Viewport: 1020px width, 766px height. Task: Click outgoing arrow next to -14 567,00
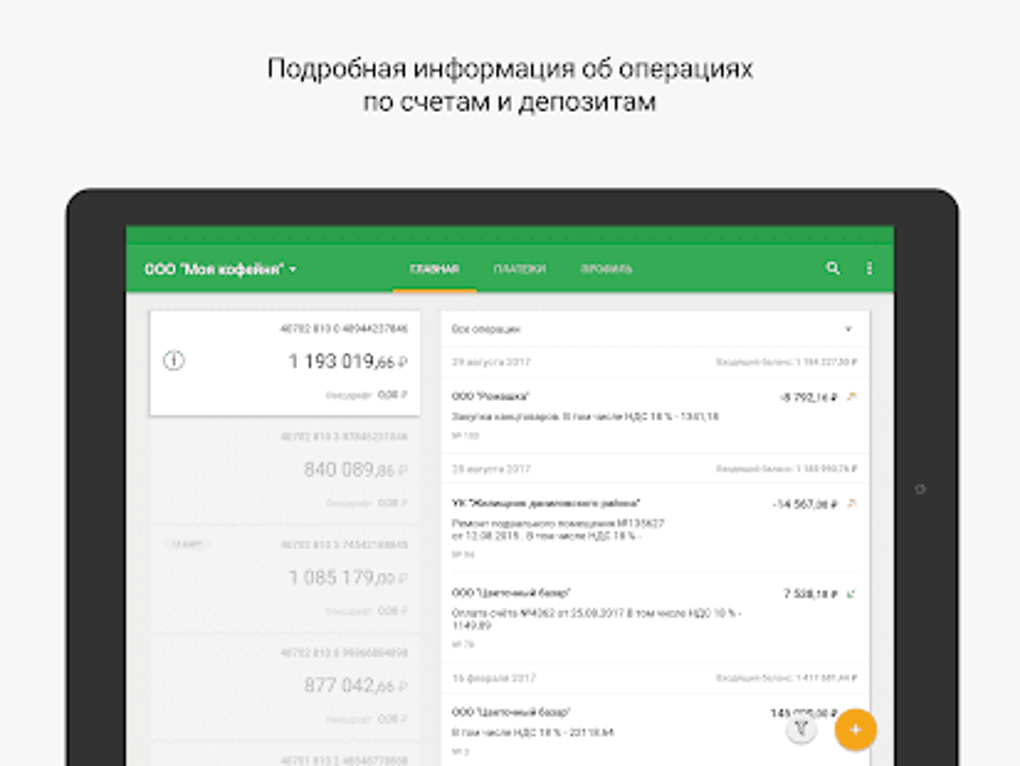coord(851,504)
